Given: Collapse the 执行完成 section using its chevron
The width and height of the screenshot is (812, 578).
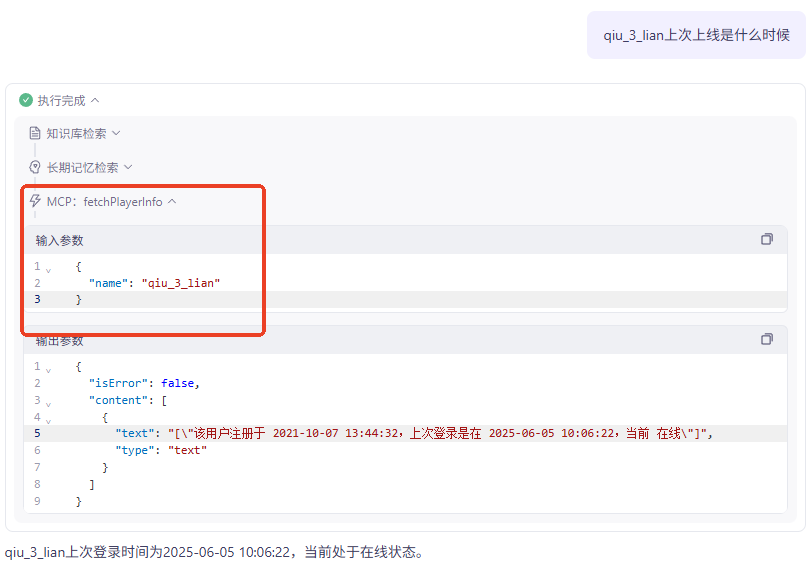Looking at the screenshot, I should [95, 100].
